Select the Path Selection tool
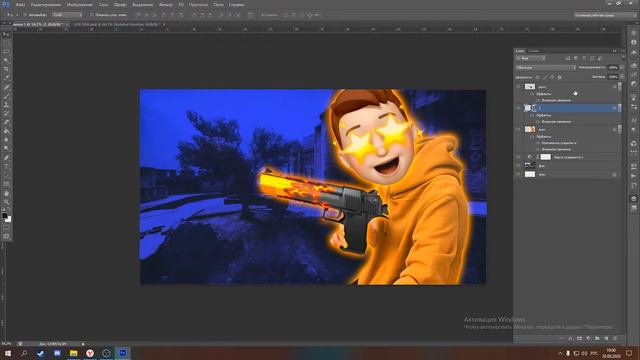 point(6,176)
